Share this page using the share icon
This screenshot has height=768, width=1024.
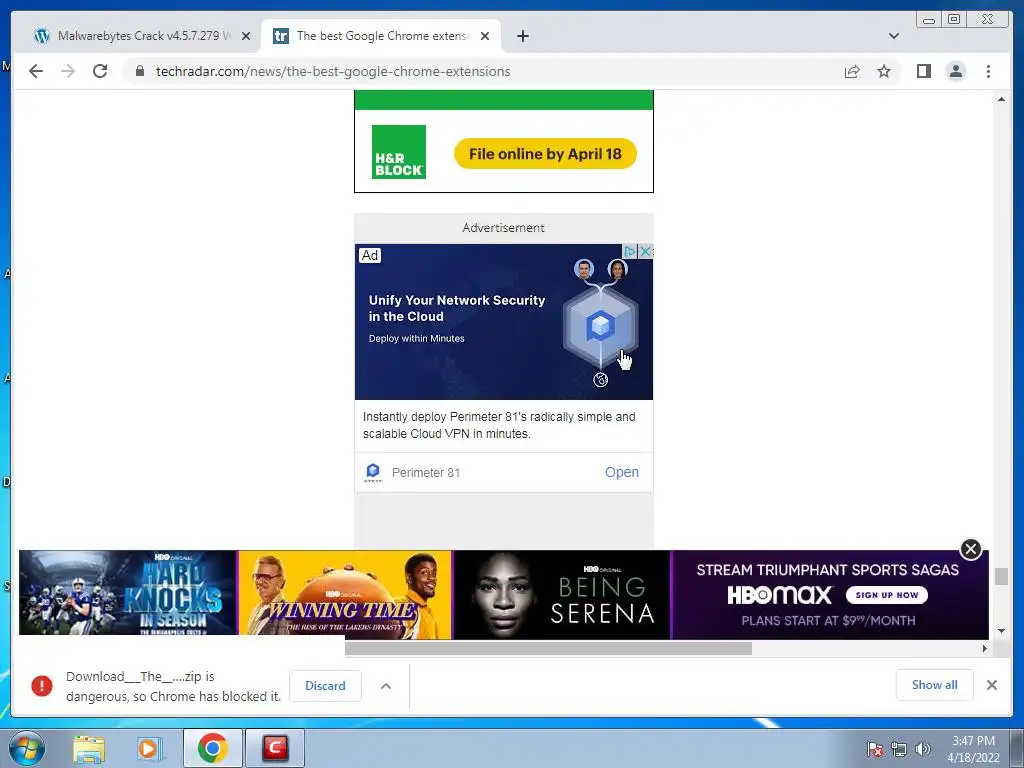click(852, 71)
